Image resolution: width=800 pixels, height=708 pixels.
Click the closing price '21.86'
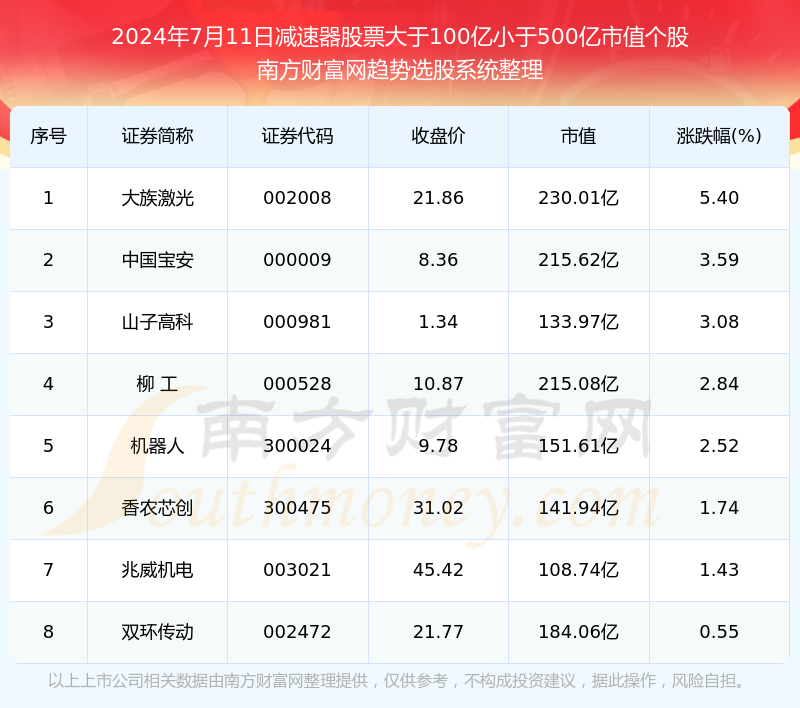coord(438,198)
